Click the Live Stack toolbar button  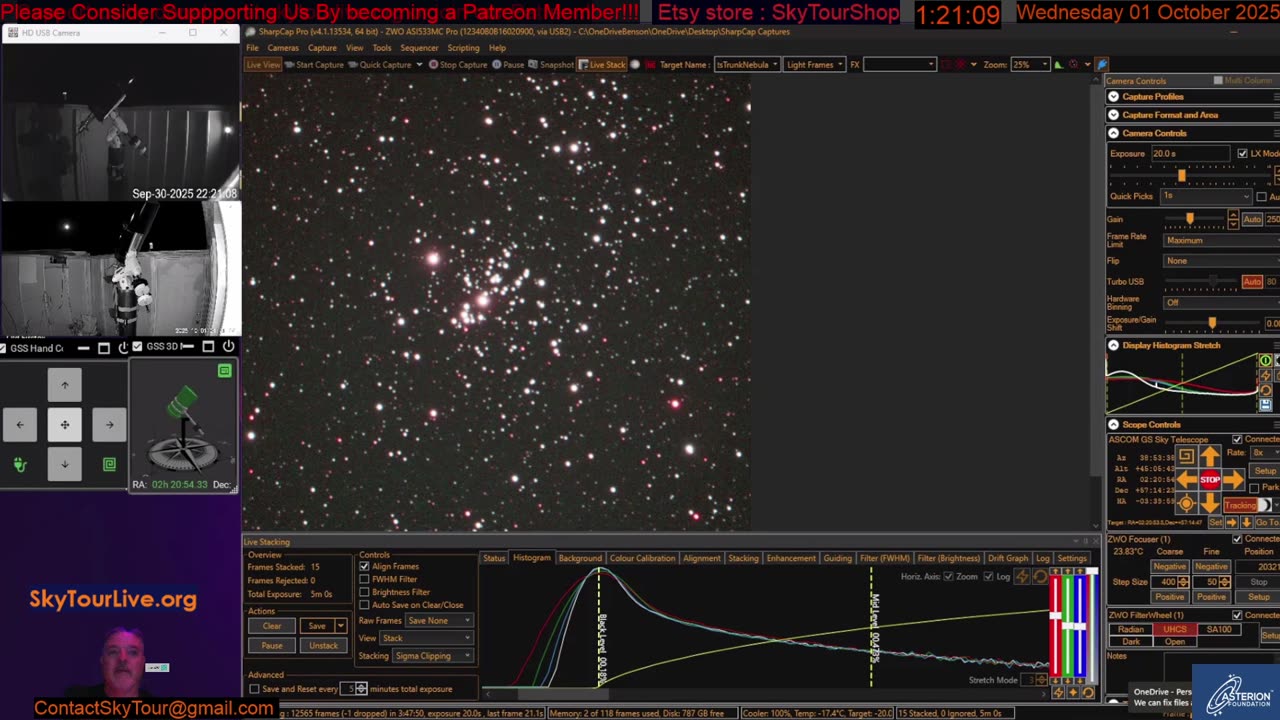pos(602,64)
